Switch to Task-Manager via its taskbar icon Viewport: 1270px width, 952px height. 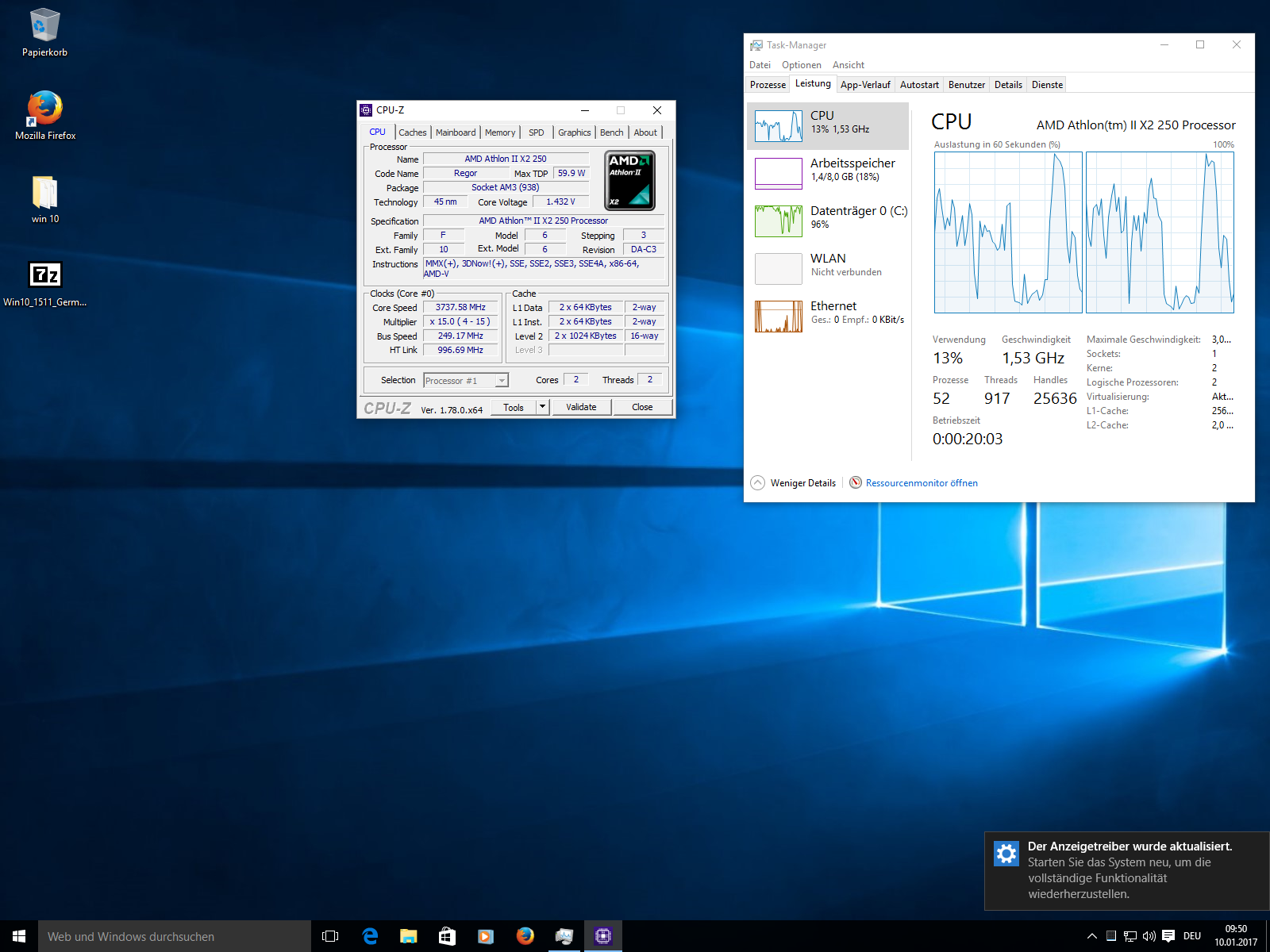click(x=564, y=936)
